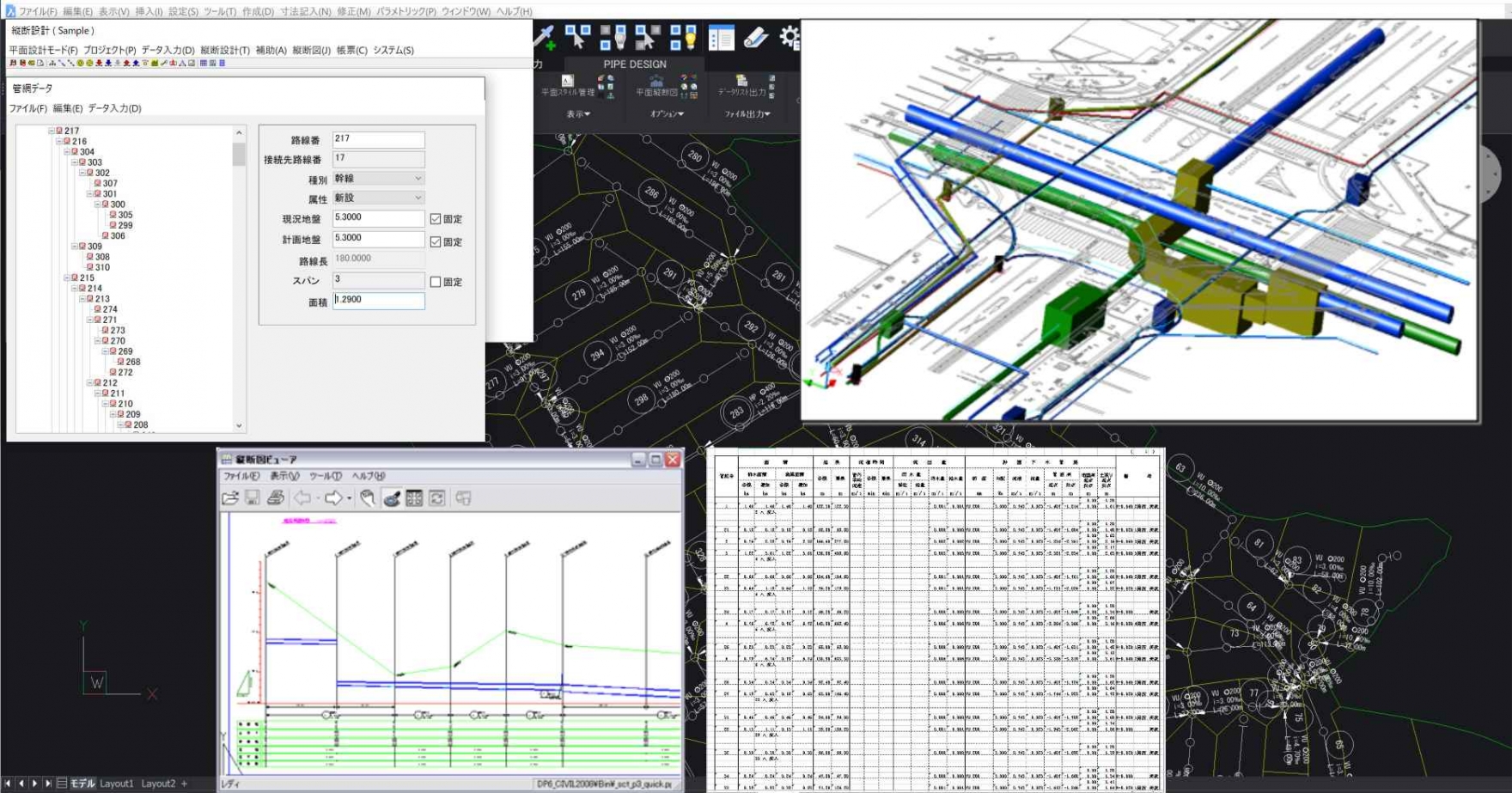Select magnifier zoom tool in viewer
This screenshot has width=1512, height=793.
tap(392, 498)
